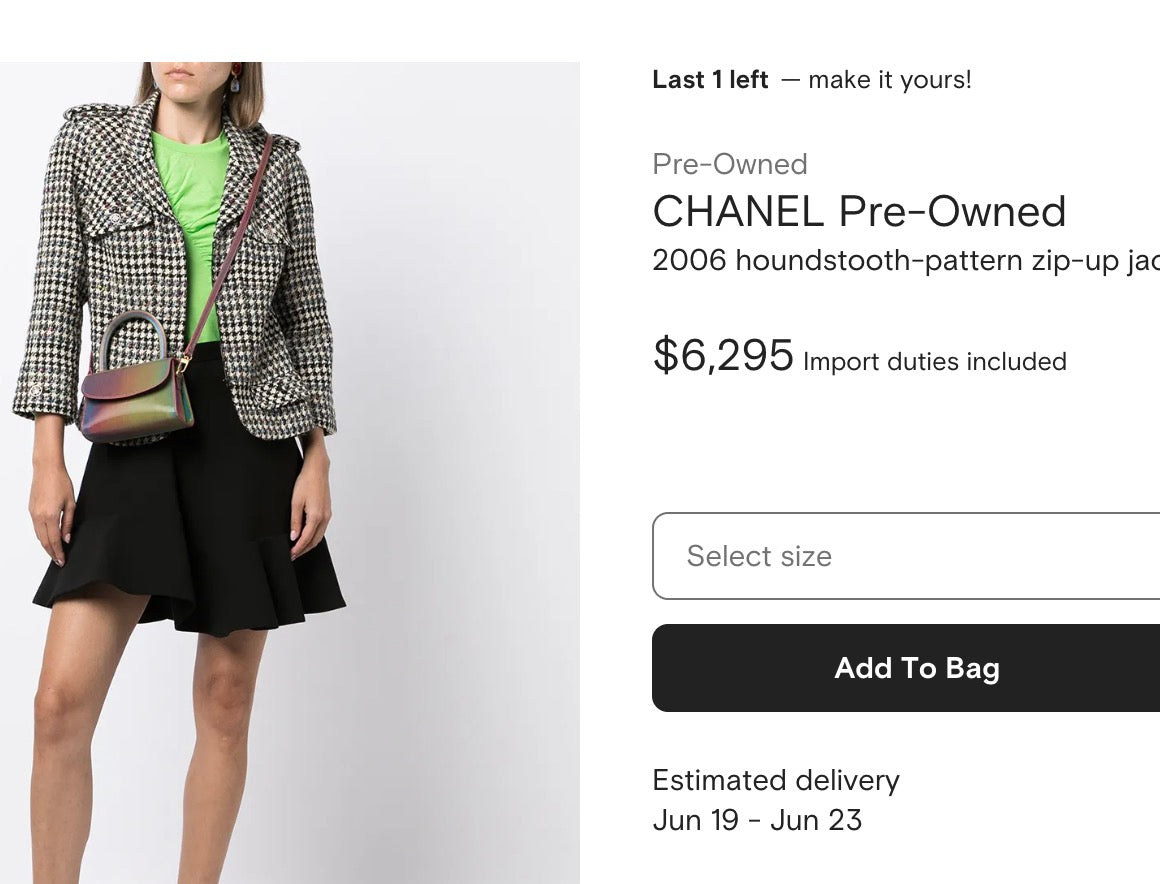Screen dimensions: 1160x884
Task: Click the Pre-Owned label above the brand name
Action: pos(729,164)
